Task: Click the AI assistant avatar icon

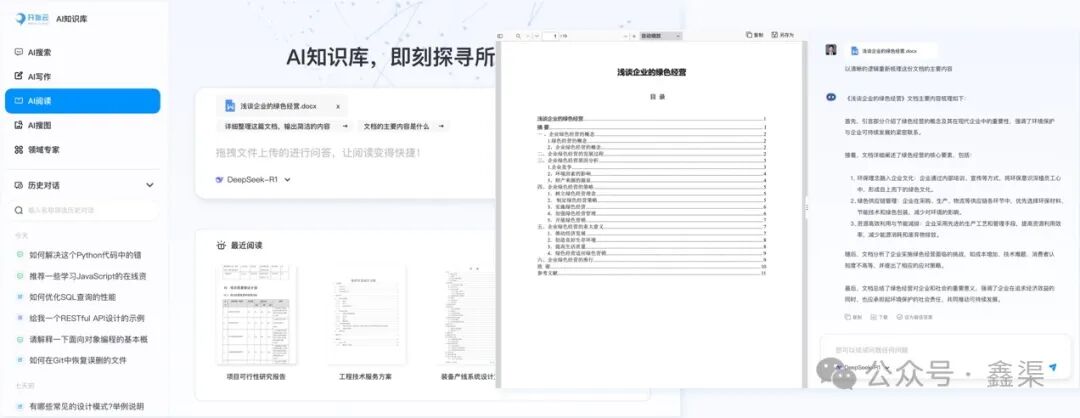Action: (831, 97)
